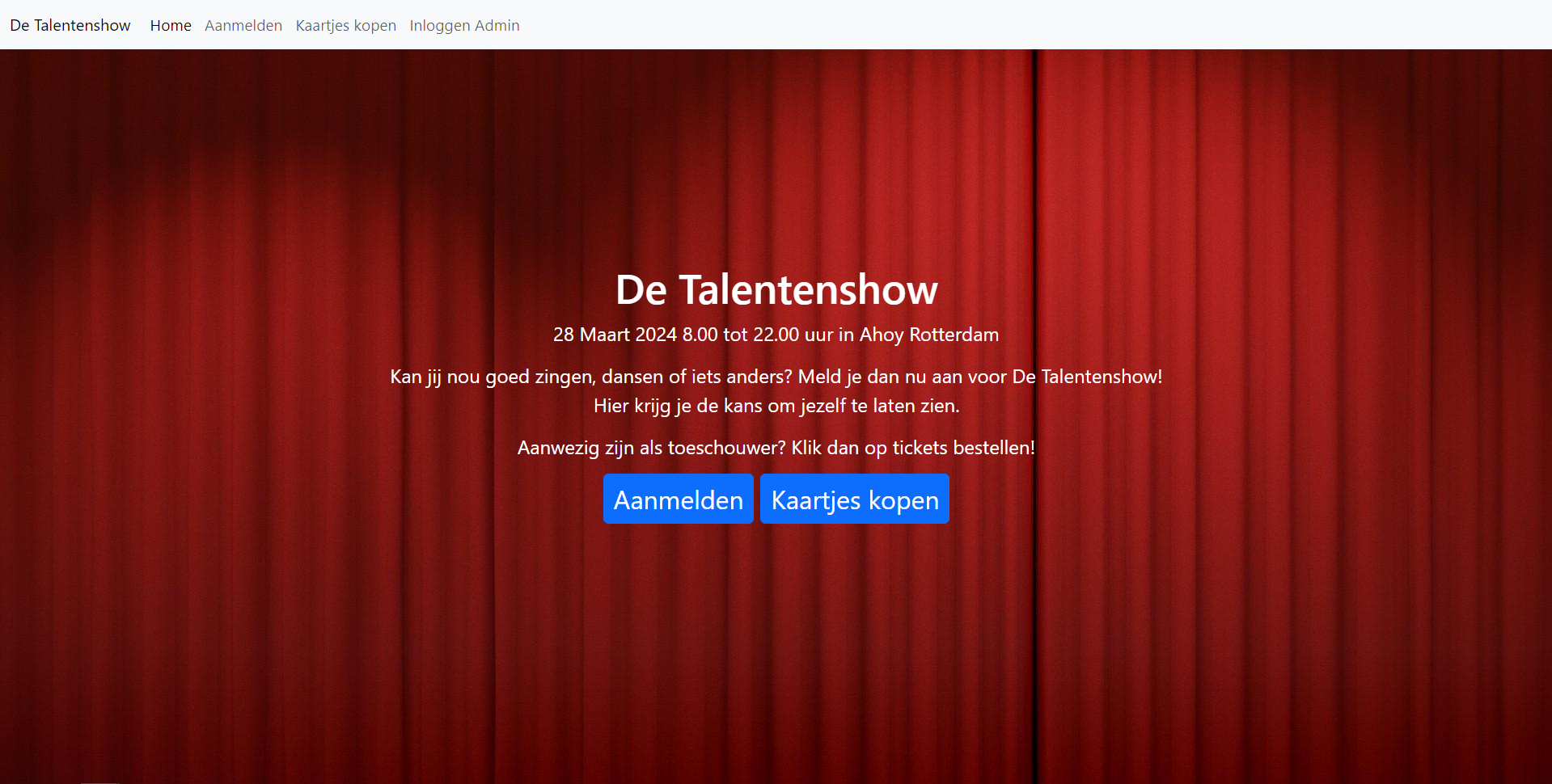
Task: Open the Home nav item
Action: pyautogui.click(x=171, y=25)
